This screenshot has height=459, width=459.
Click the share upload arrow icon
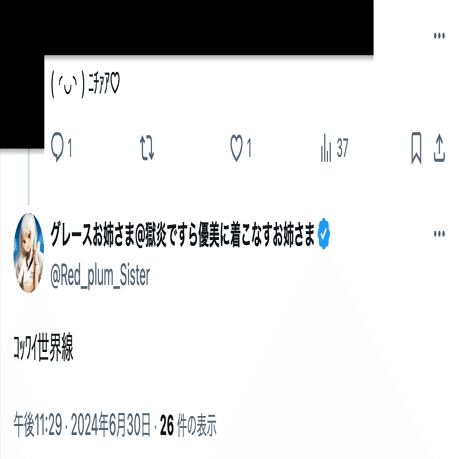(439, 148)
